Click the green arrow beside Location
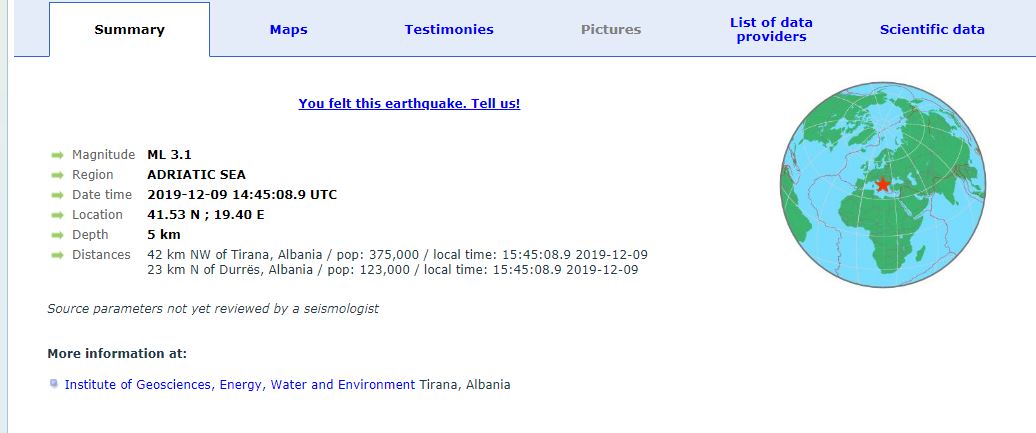The width and height of the screenshot is (1036, 433). tap(57, 215)
